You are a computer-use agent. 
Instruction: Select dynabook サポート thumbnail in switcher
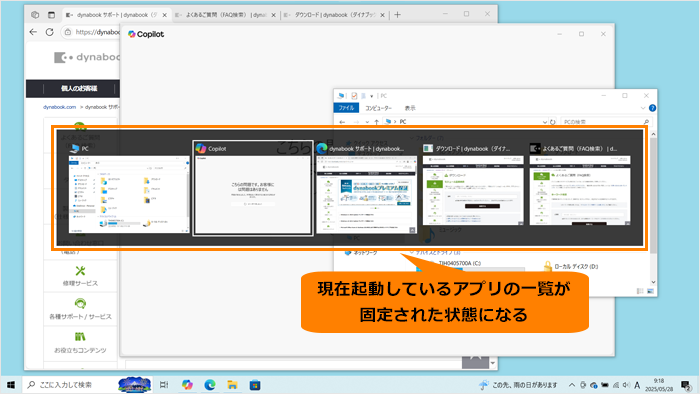(366, 194)
